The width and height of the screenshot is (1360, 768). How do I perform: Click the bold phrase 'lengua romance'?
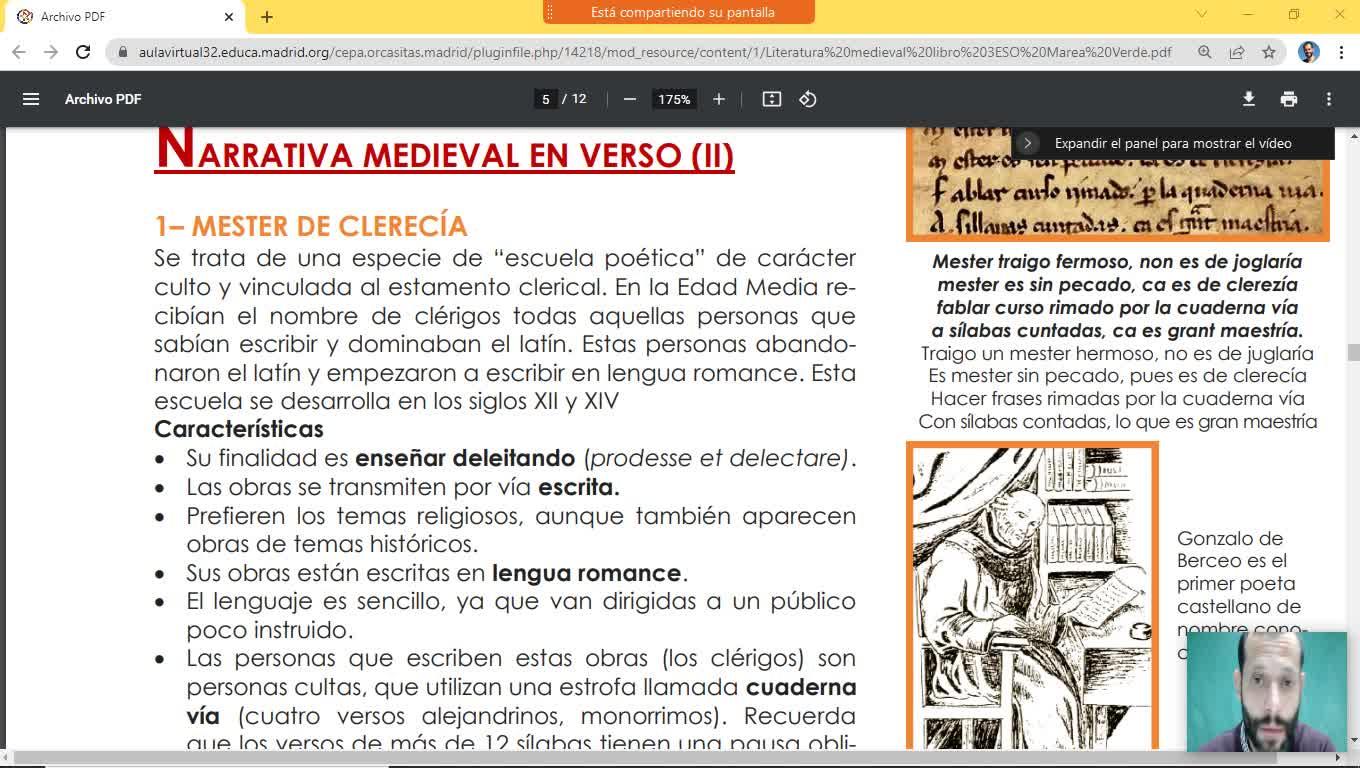point(586,573)
